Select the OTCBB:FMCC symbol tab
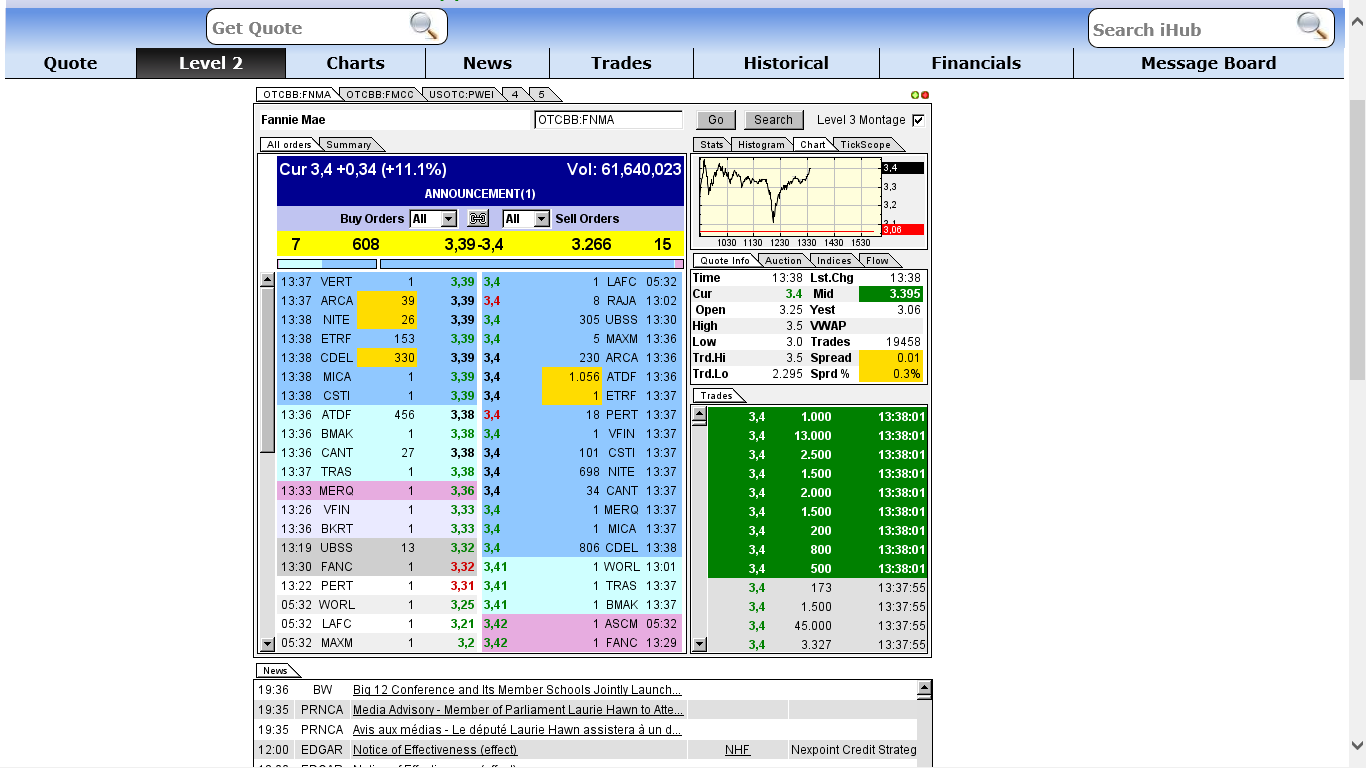 click(x=381, y=95)
